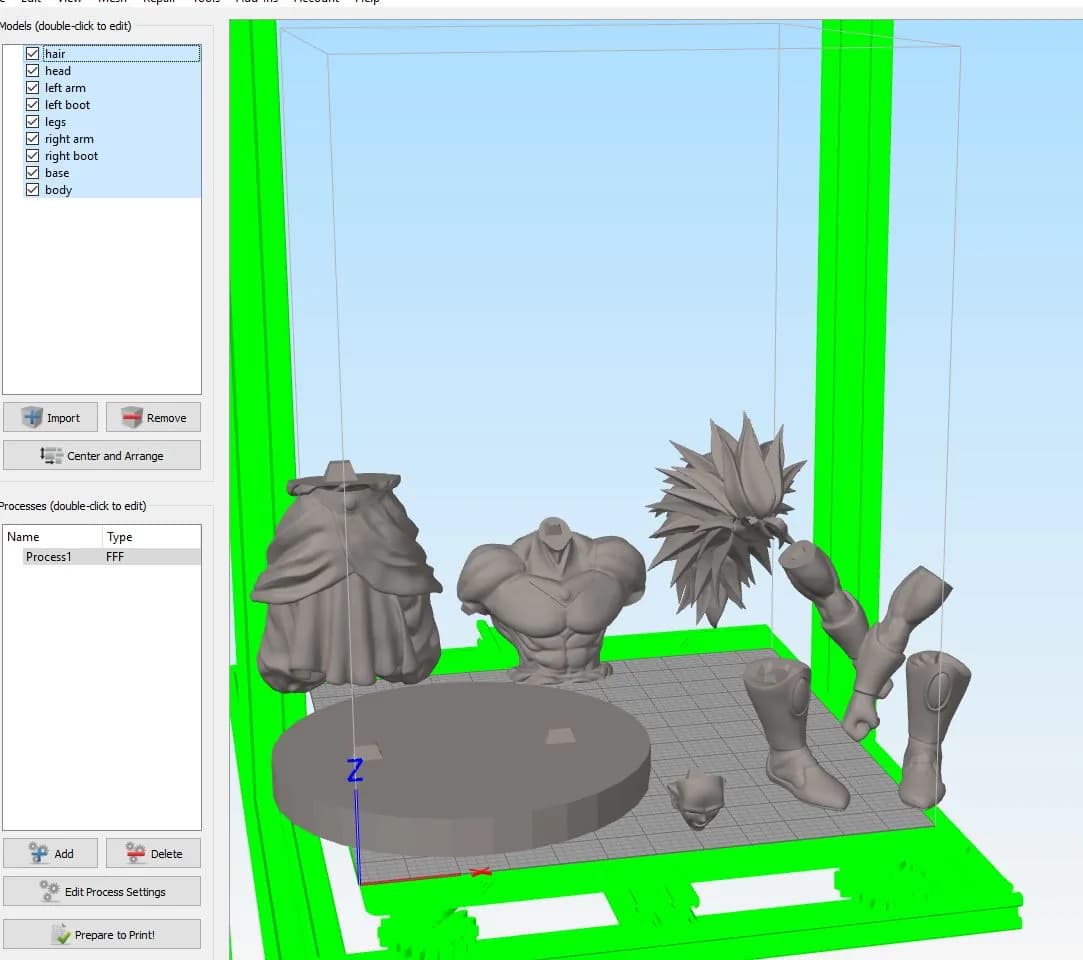Click the green checkmark Prepare to Print icon
Viewport: 1083px width, 960px height.
(x=61, y=934)
